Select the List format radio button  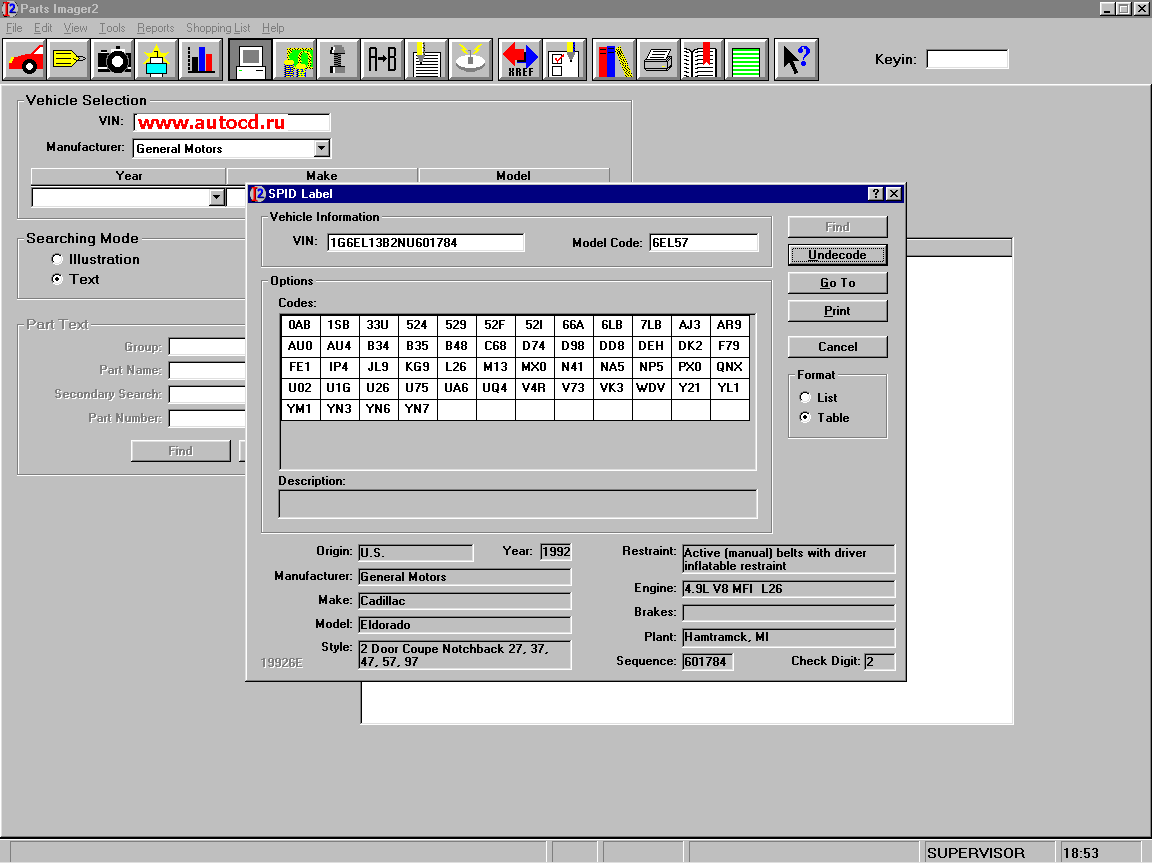pos(805,397)
